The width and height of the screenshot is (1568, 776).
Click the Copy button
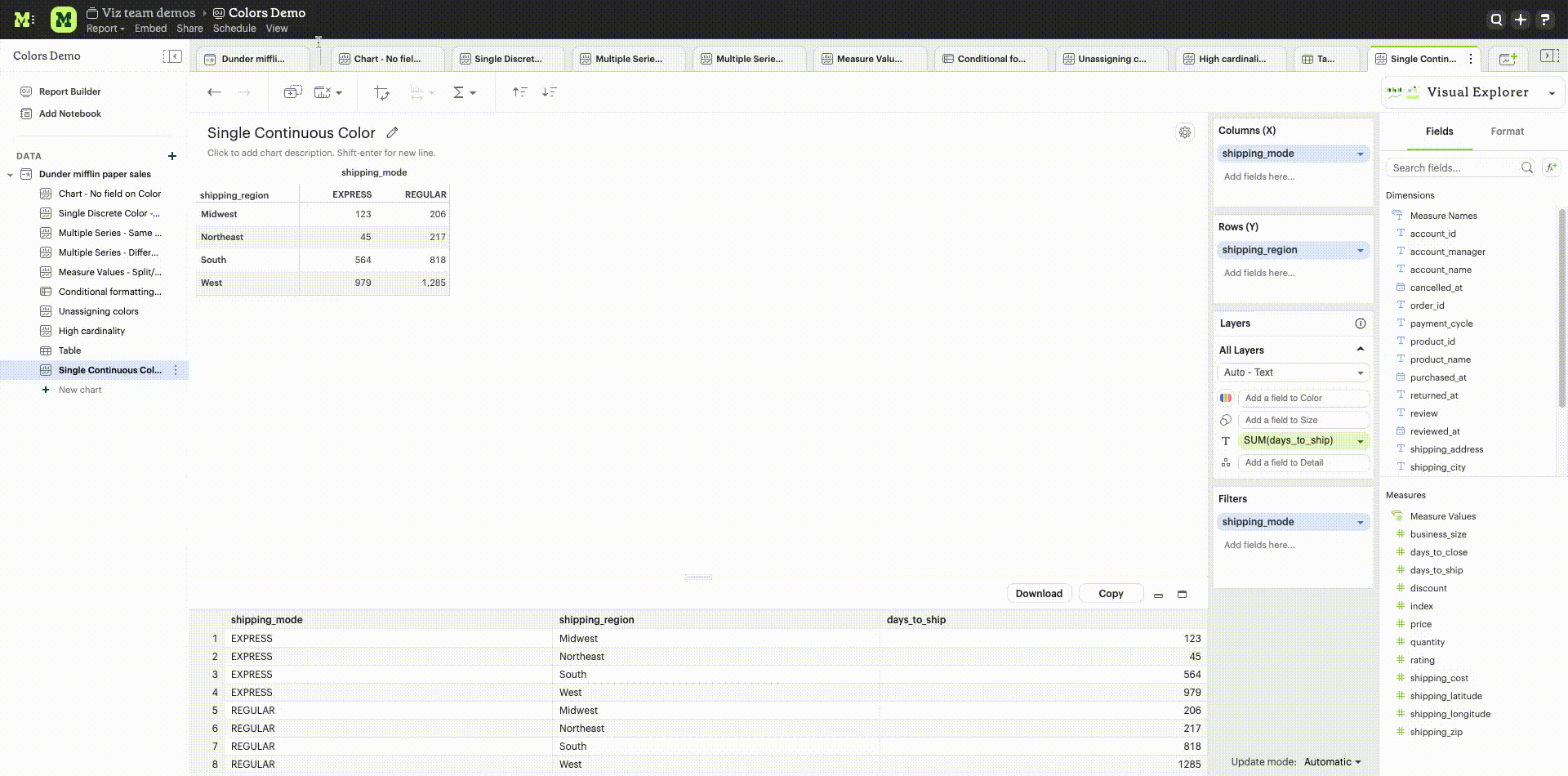coord(1110,594)
